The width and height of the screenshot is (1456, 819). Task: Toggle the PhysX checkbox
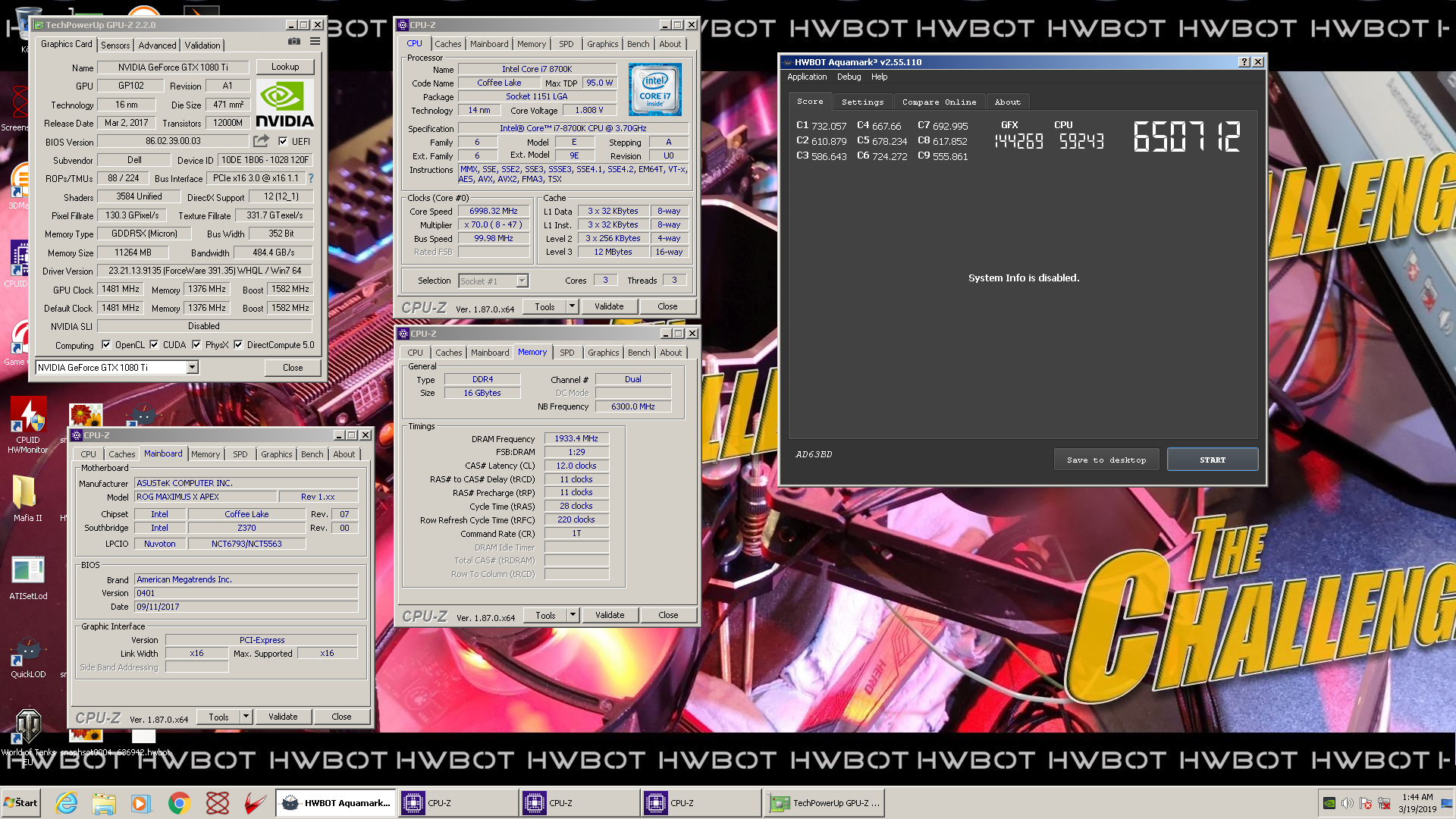(x=196, y=344)
